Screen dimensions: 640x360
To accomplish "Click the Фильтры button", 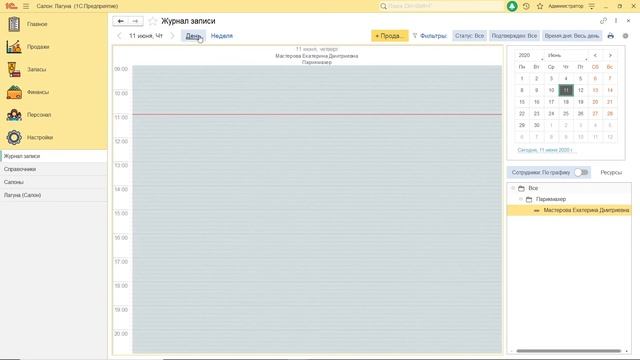I will pos(429,36).
